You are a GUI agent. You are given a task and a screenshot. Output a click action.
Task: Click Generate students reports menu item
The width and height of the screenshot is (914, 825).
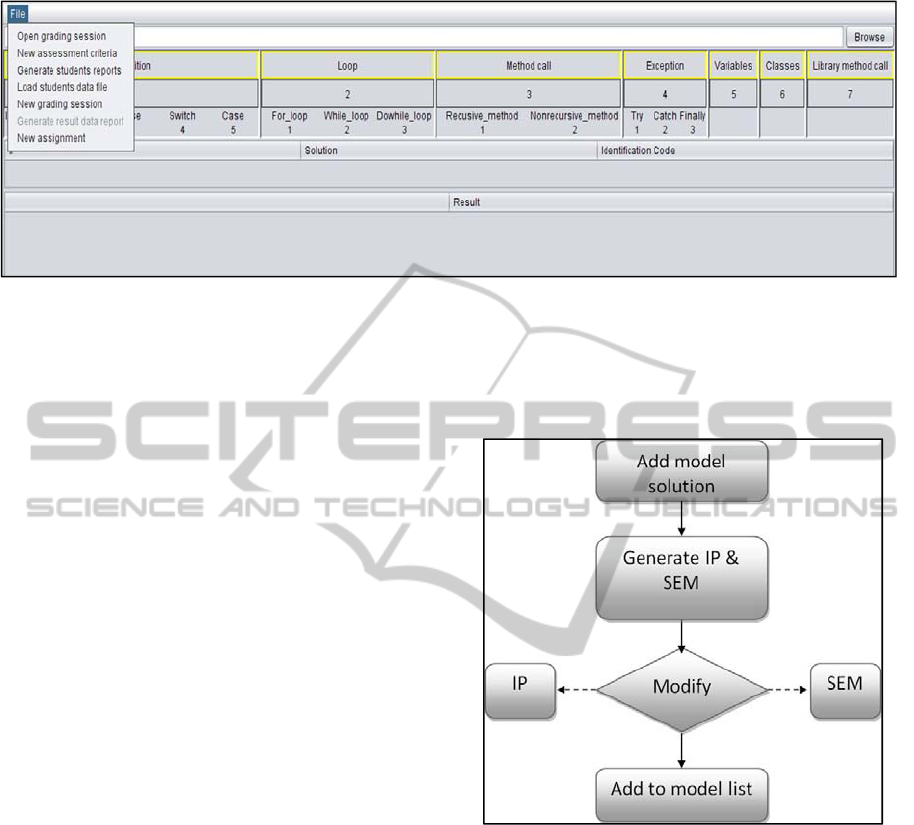[x=69, y=70]
